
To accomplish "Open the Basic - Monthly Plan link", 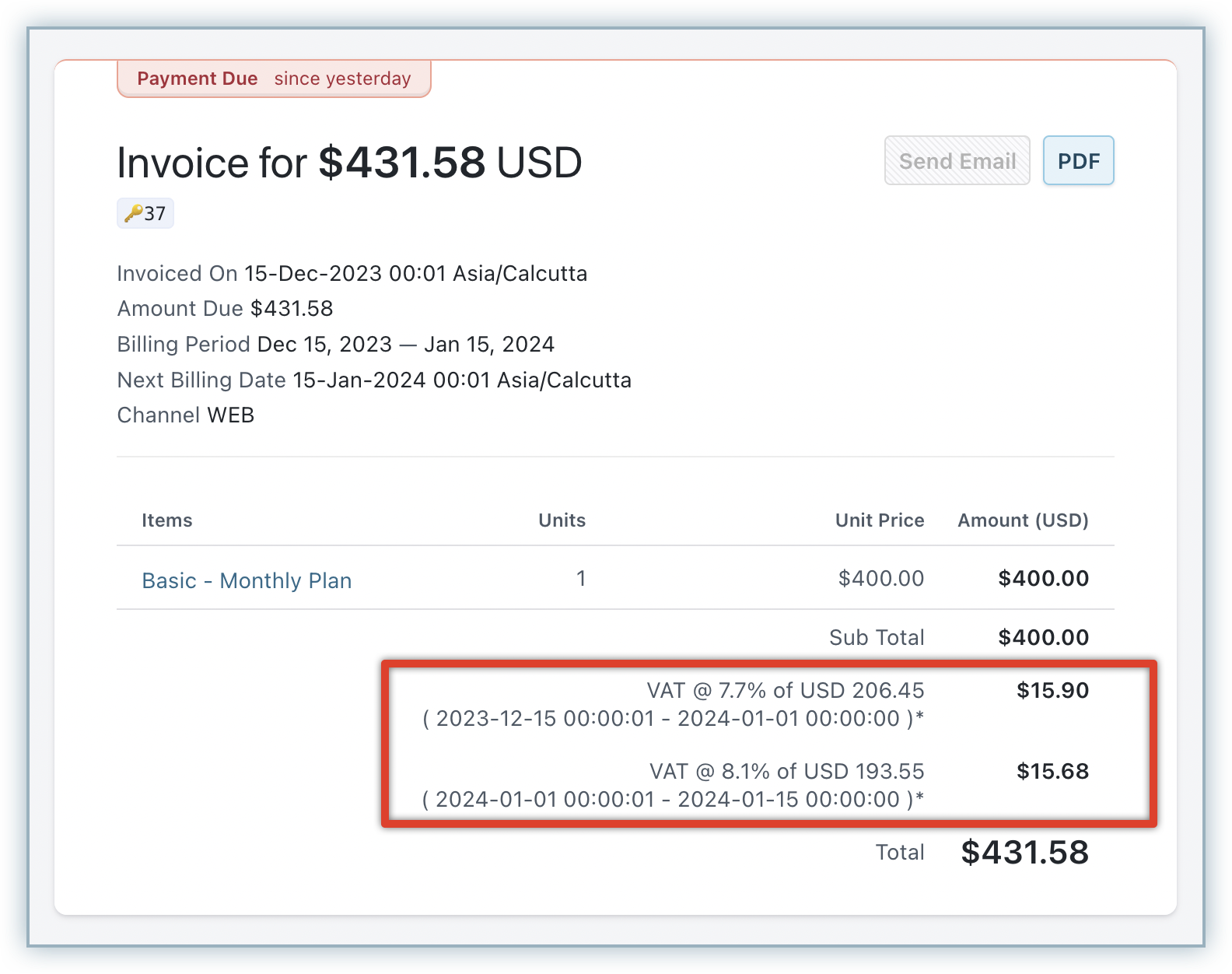I will (247, 580).
